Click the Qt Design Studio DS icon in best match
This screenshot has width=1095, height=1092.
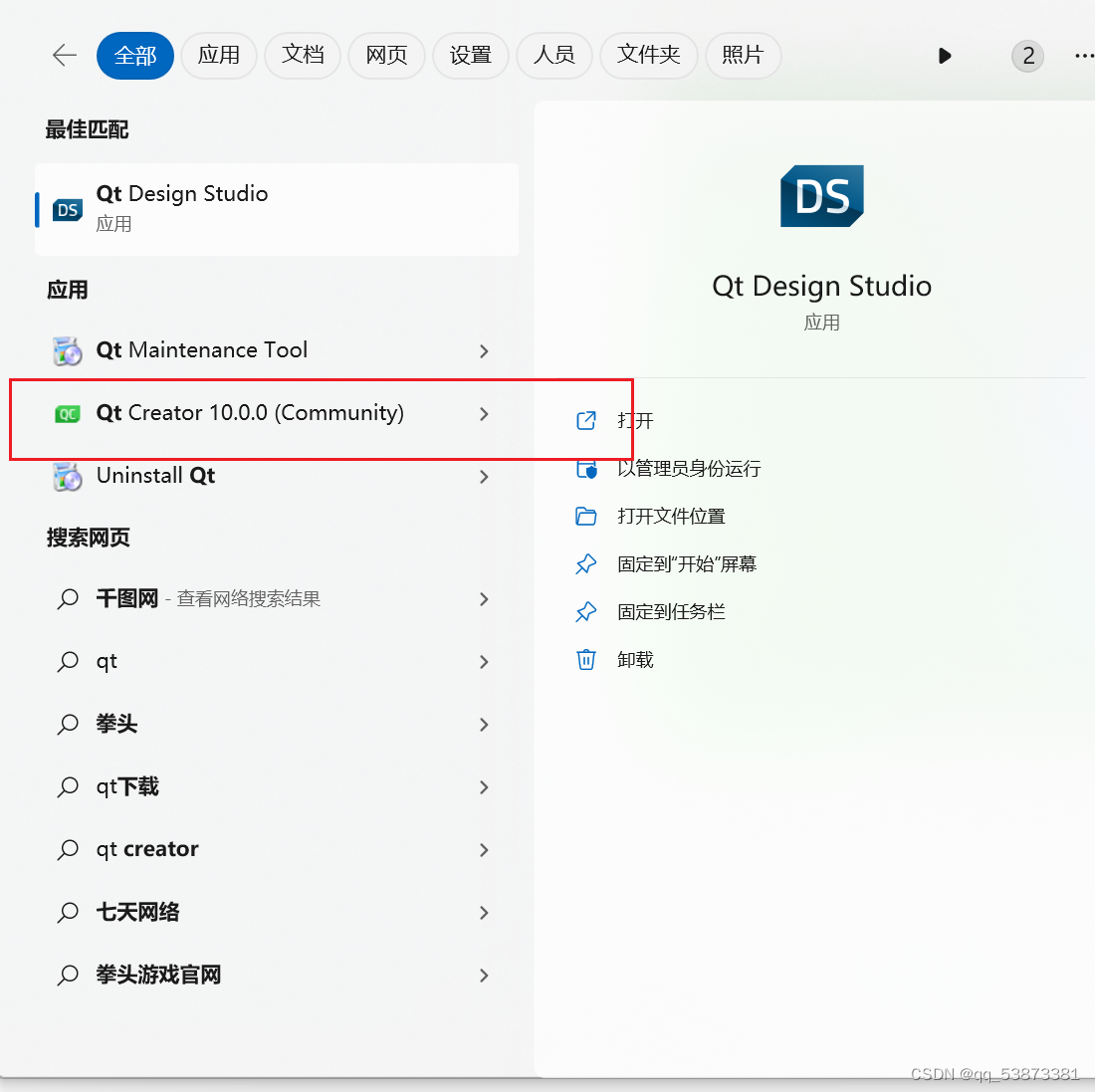[68, 210]
